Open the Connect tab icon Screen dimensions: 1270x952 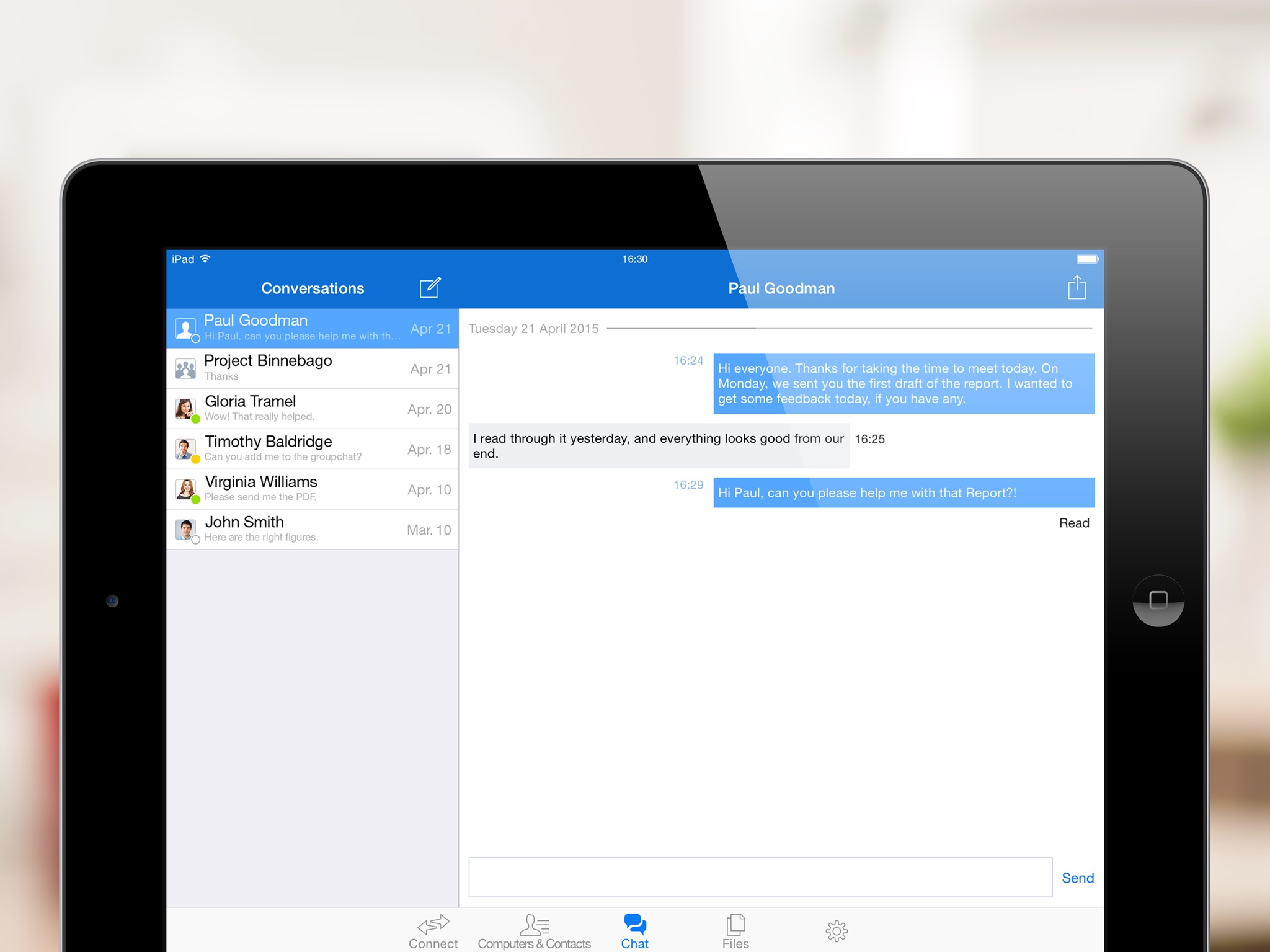(433, 925)
